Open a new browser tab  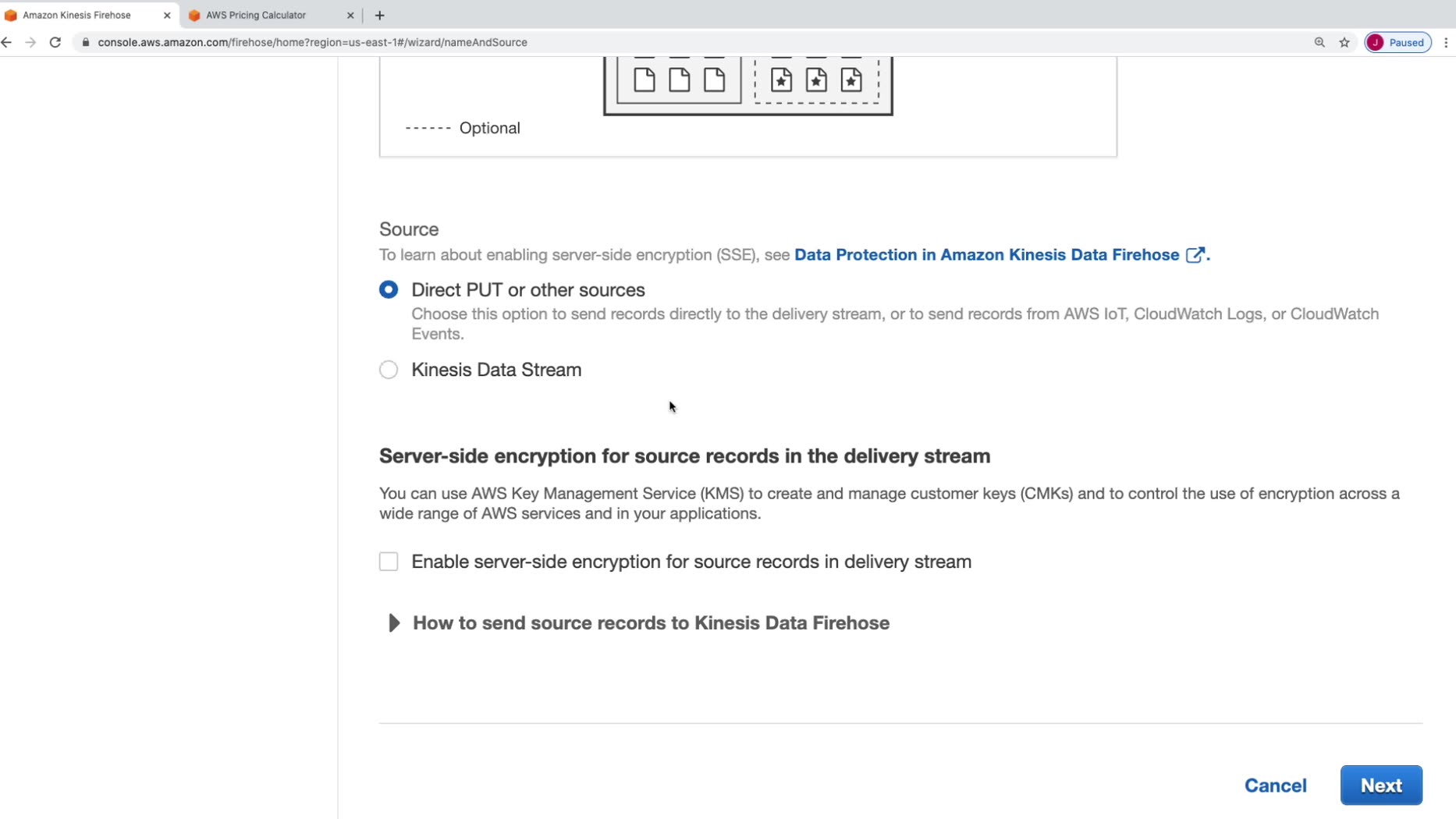[x=380, y=15]
